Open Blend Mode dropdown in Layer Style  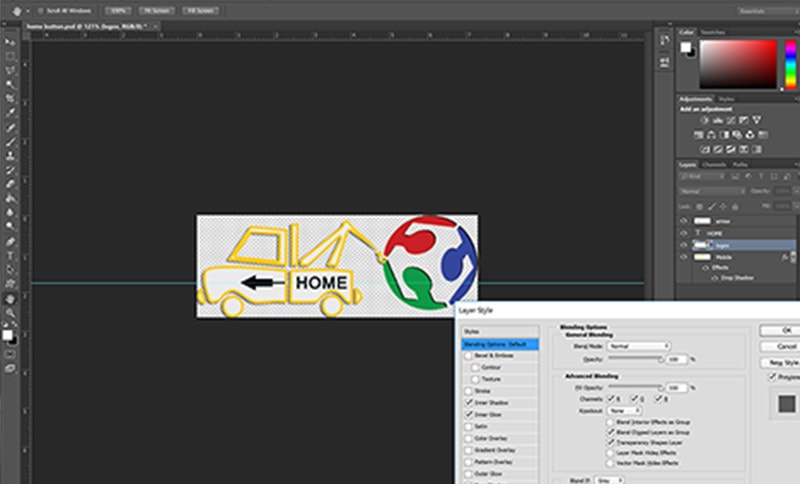tap(638, 346)
